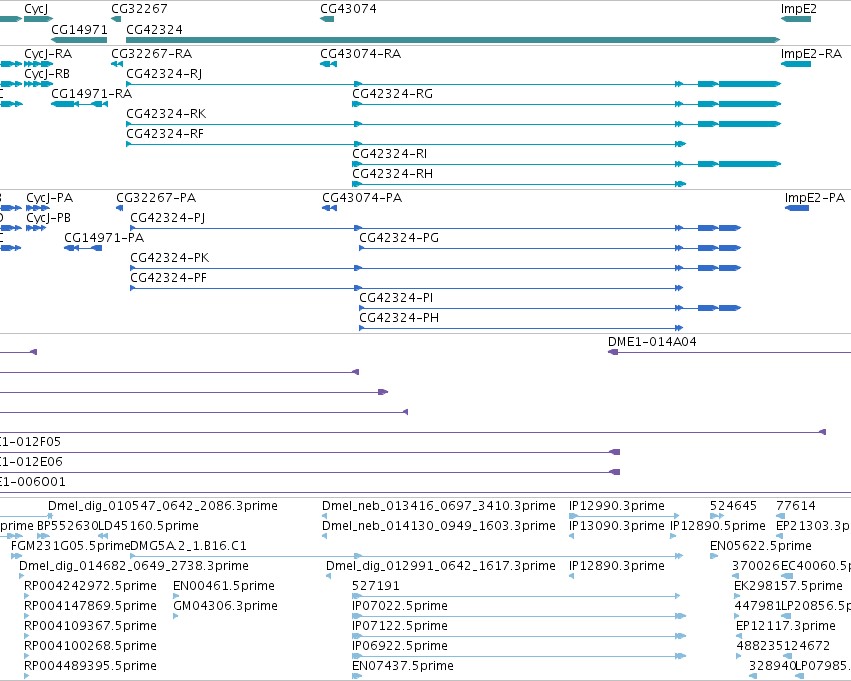Select the IP12890.5prime EST label

tap(717, 526)
